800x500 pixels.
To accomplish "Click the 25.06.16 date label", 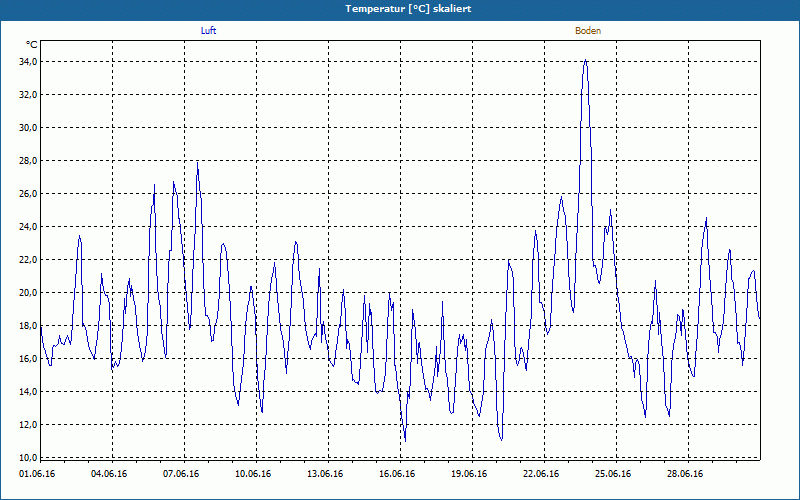I will click(613, 474).
